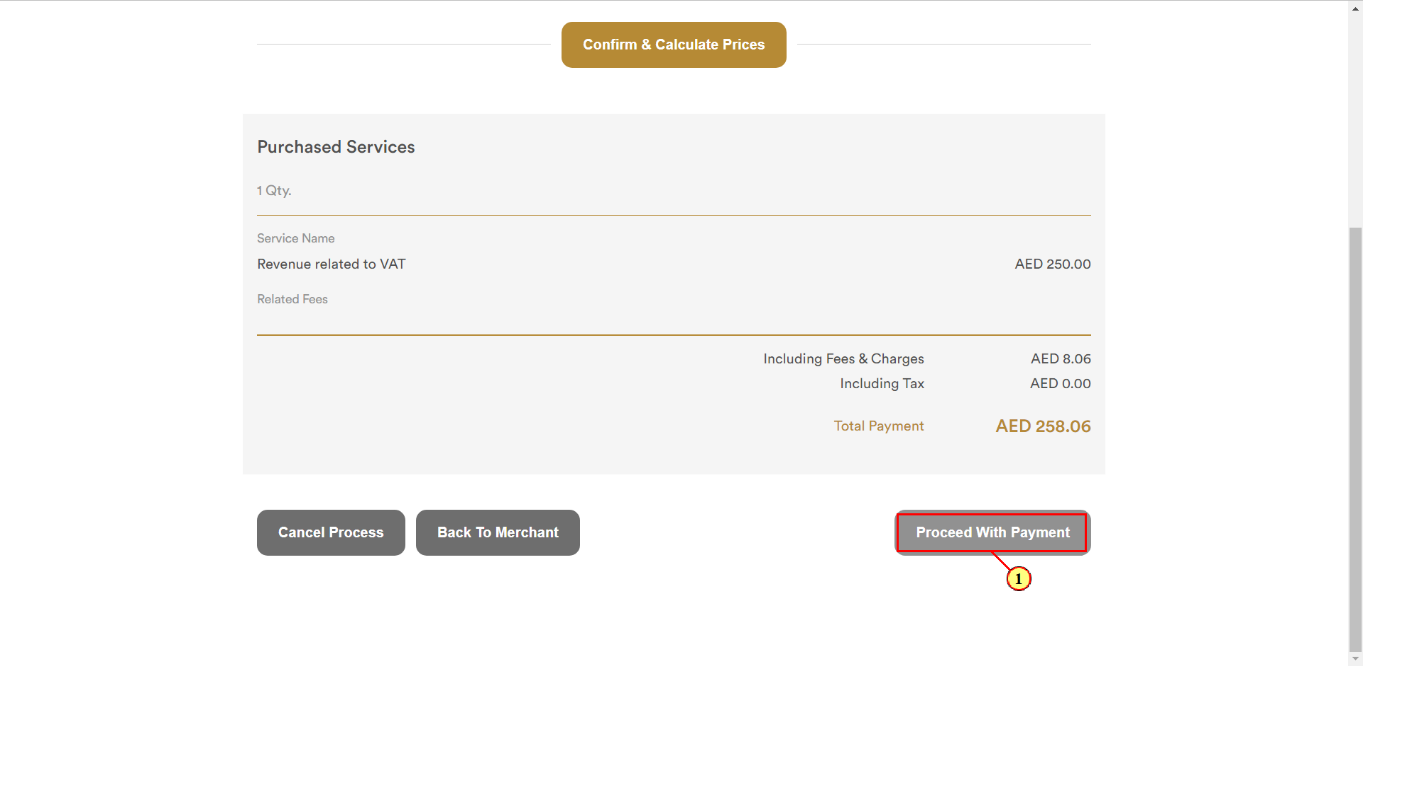Click the '1 Qty.' text
Image resolution: width=1414 pixels, height=801 pixels.
274,190
